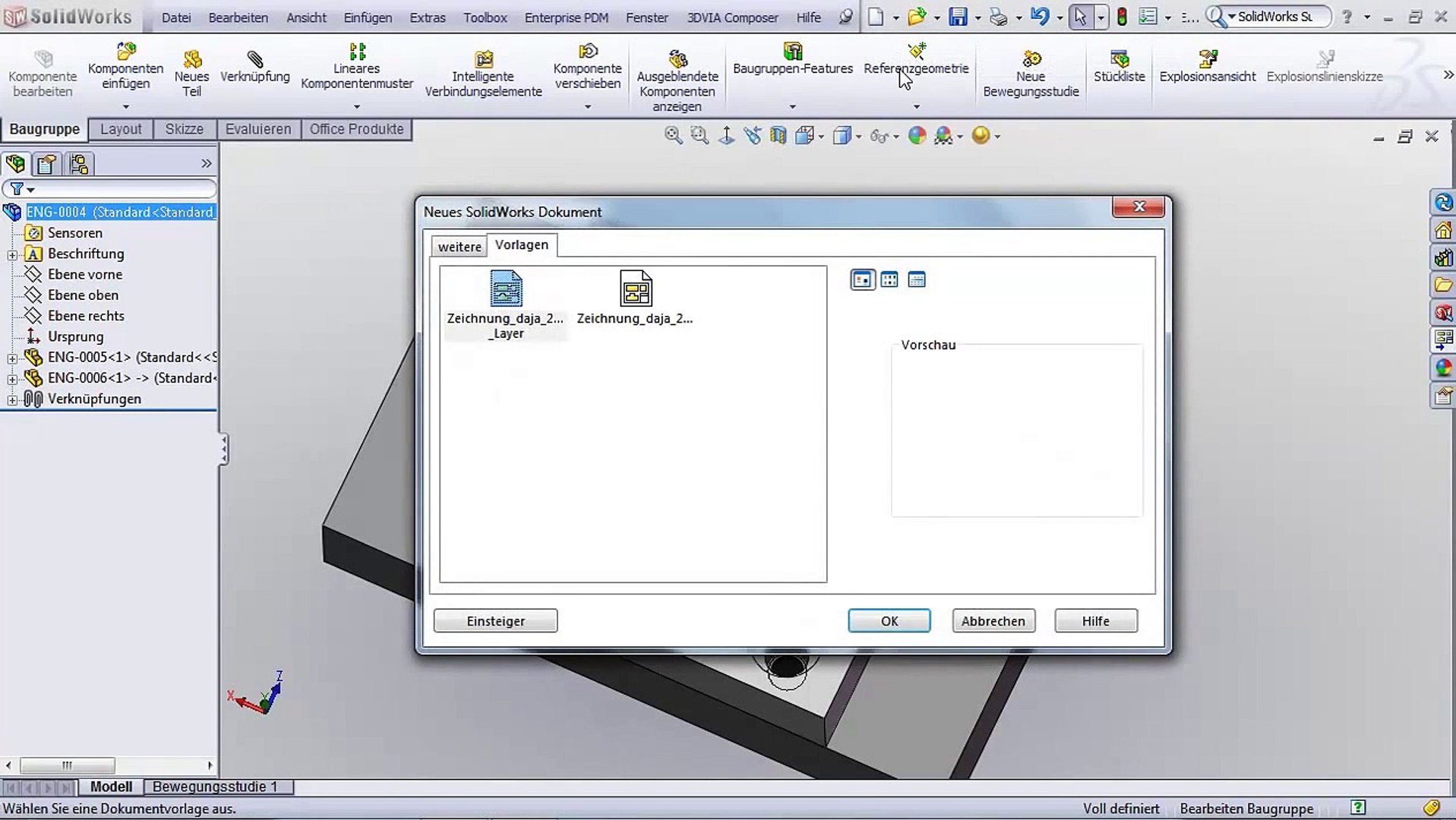Open the PropertyManager tab icon
Viewport: 1456px width, 820px height.
[47, 164]
